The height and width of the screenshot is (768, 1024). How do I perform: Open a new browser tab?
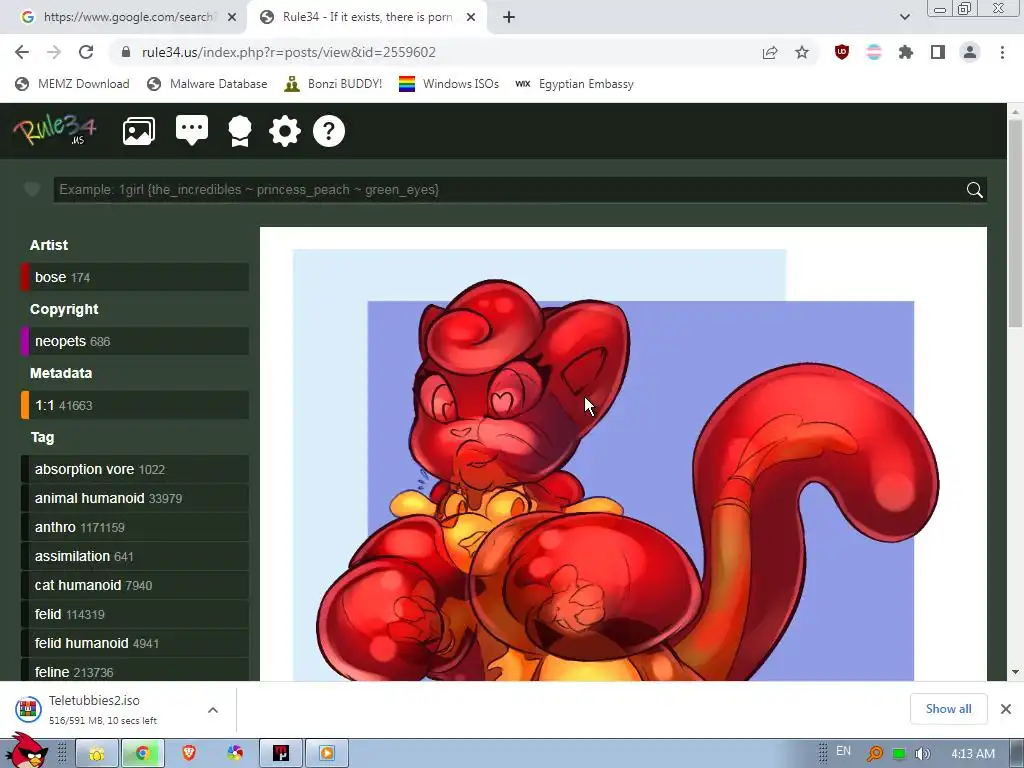509,18
